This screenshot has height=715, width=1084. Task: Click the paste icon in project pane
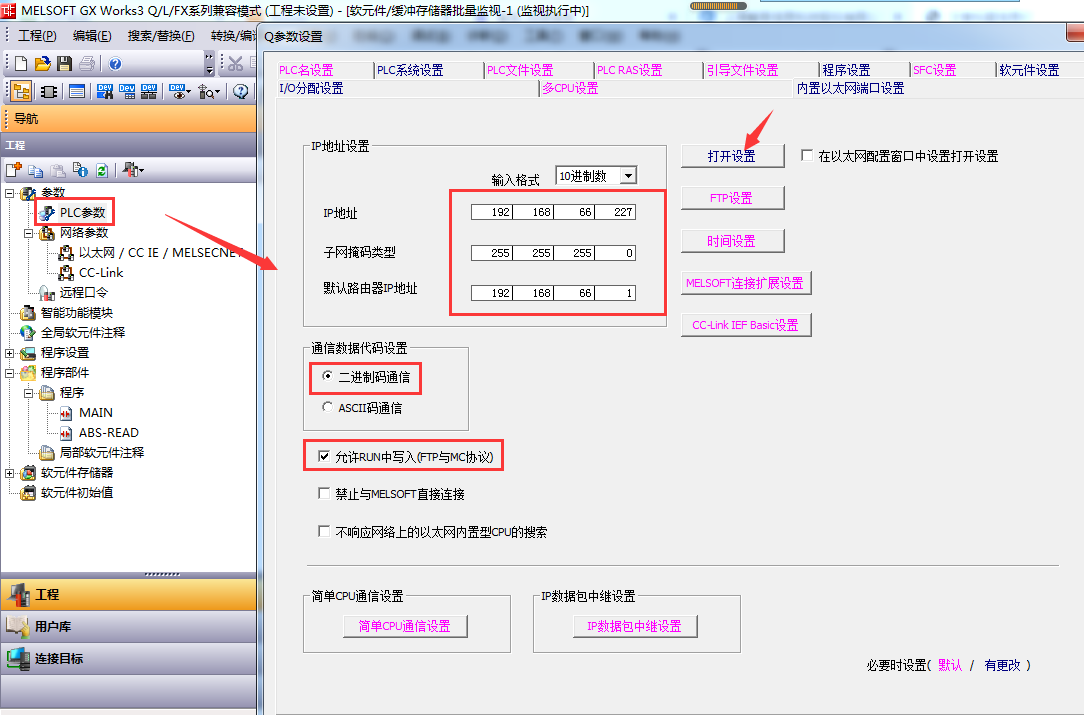pos(58,170)
